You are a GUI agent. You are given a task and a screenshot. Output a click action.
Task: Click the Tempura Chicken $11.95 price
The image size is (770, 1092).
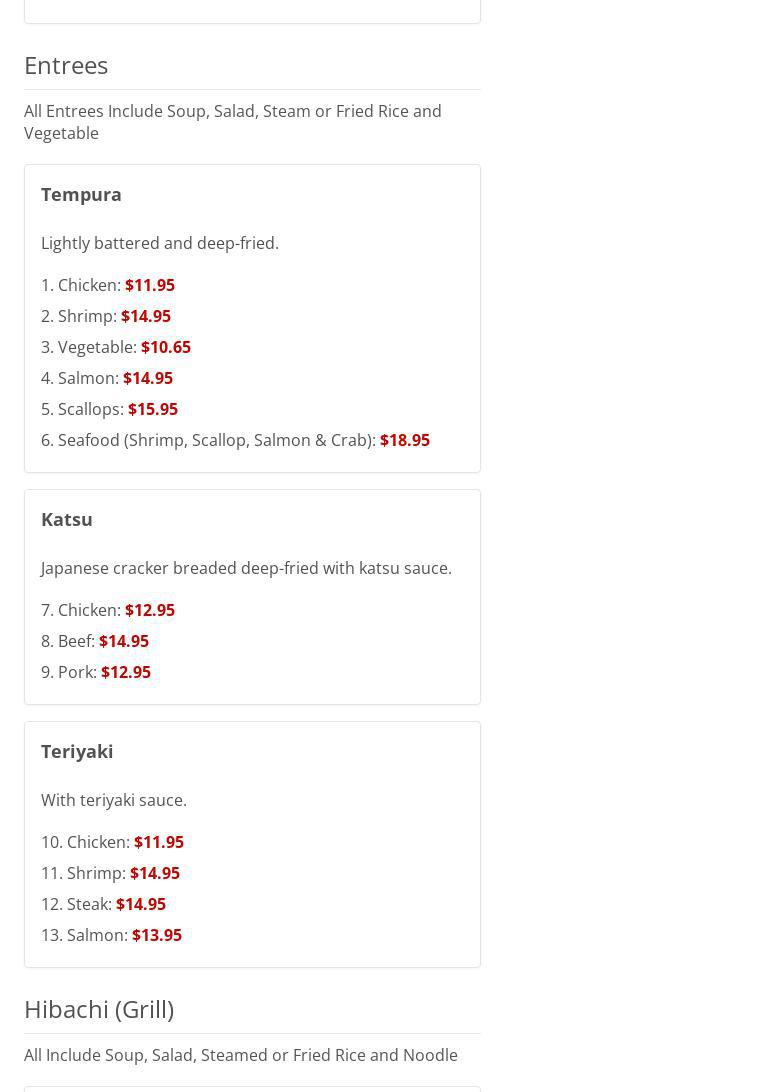[x=150, y=286]
